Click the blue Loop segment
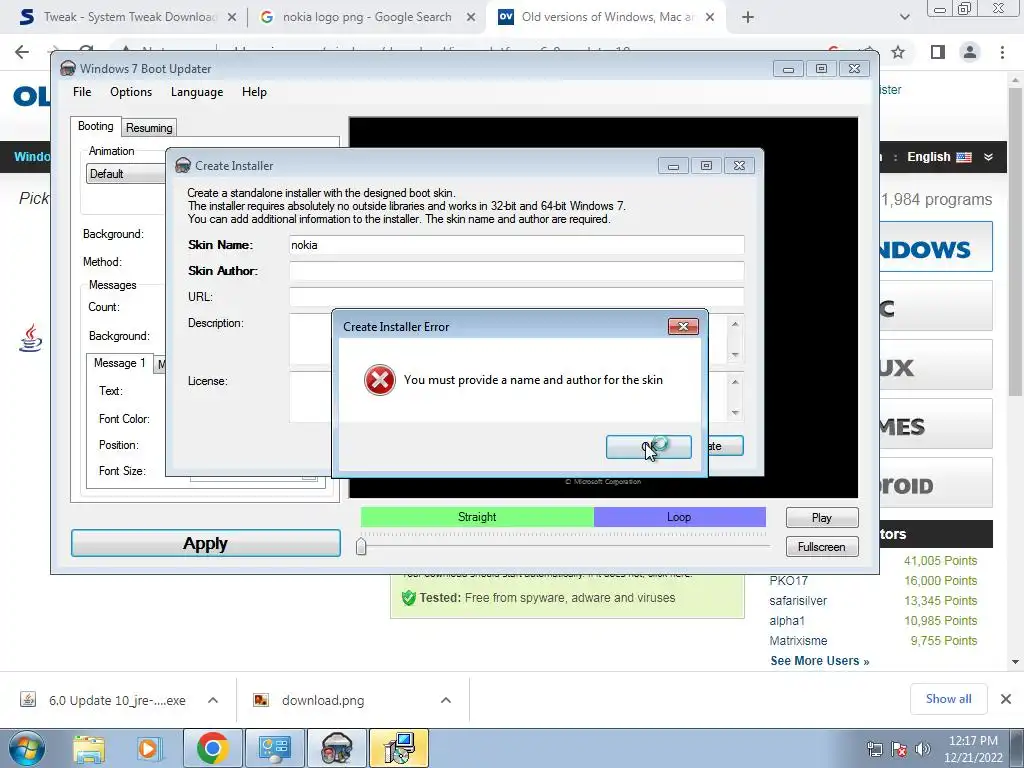This screenshot has width=1024, height=768. (x=679, y=517)
